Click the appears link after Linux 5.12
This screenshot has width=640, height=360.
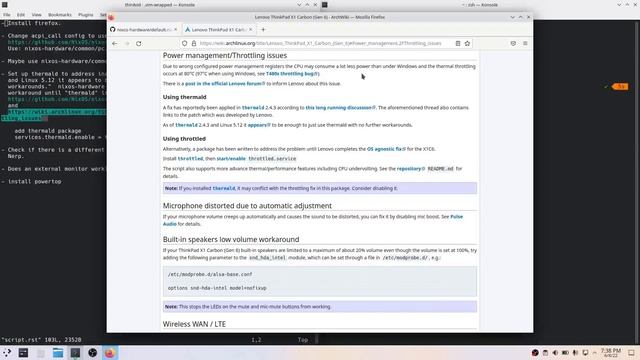[x=259, y=125]
